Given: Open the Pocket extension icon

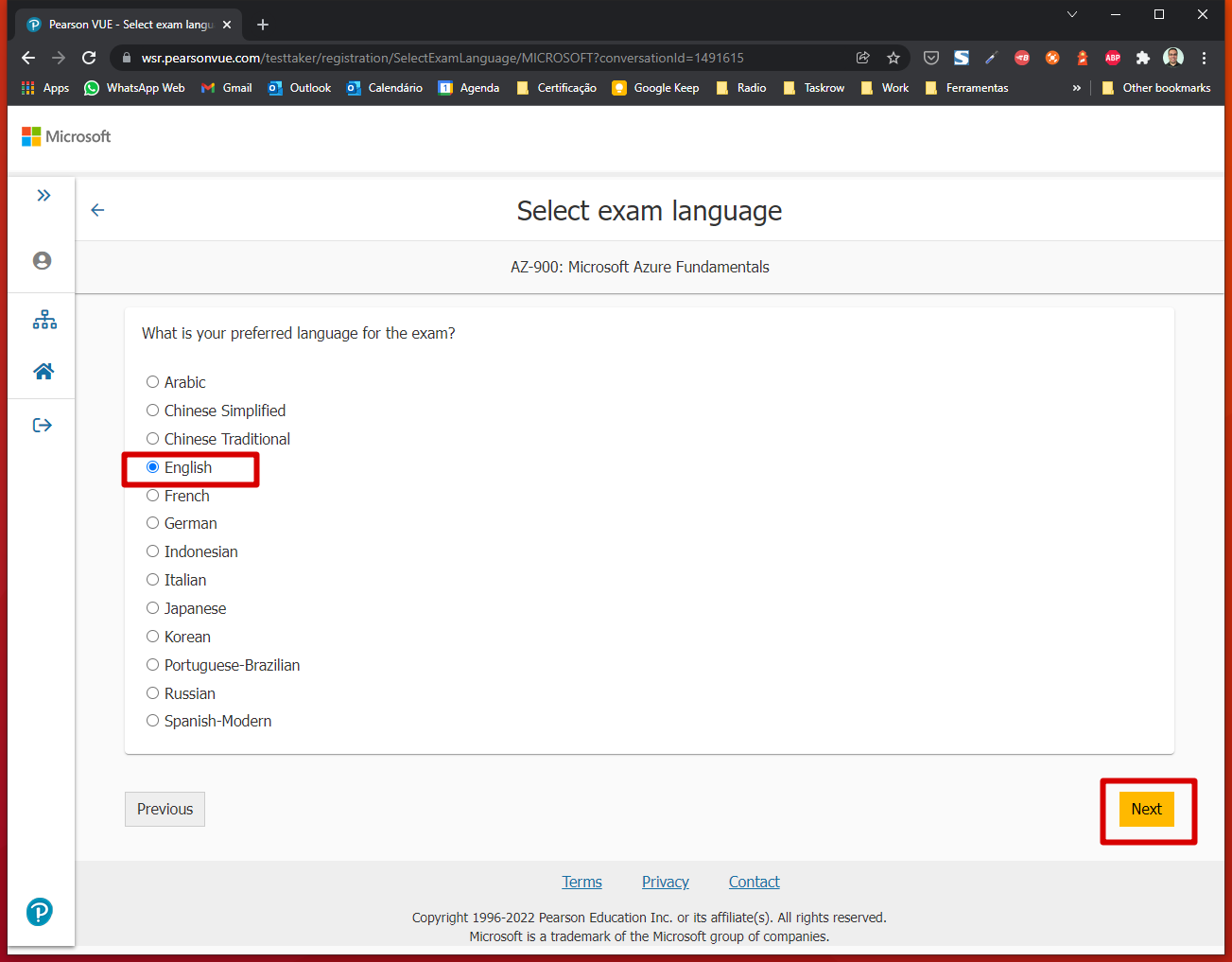Looking at the screenshot, I should [931, 58].
